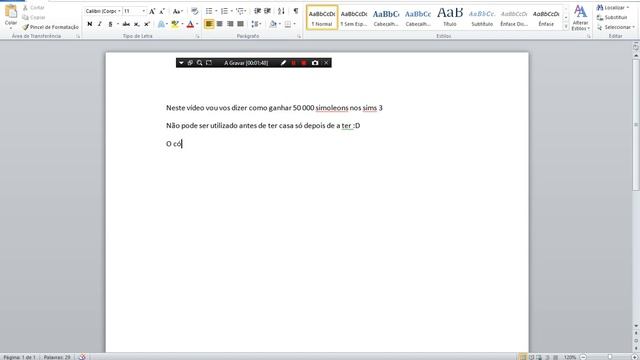Screen dimensions: 640x360
Task: Apply the Sem Esp... style
Action: tap(354, 18)
